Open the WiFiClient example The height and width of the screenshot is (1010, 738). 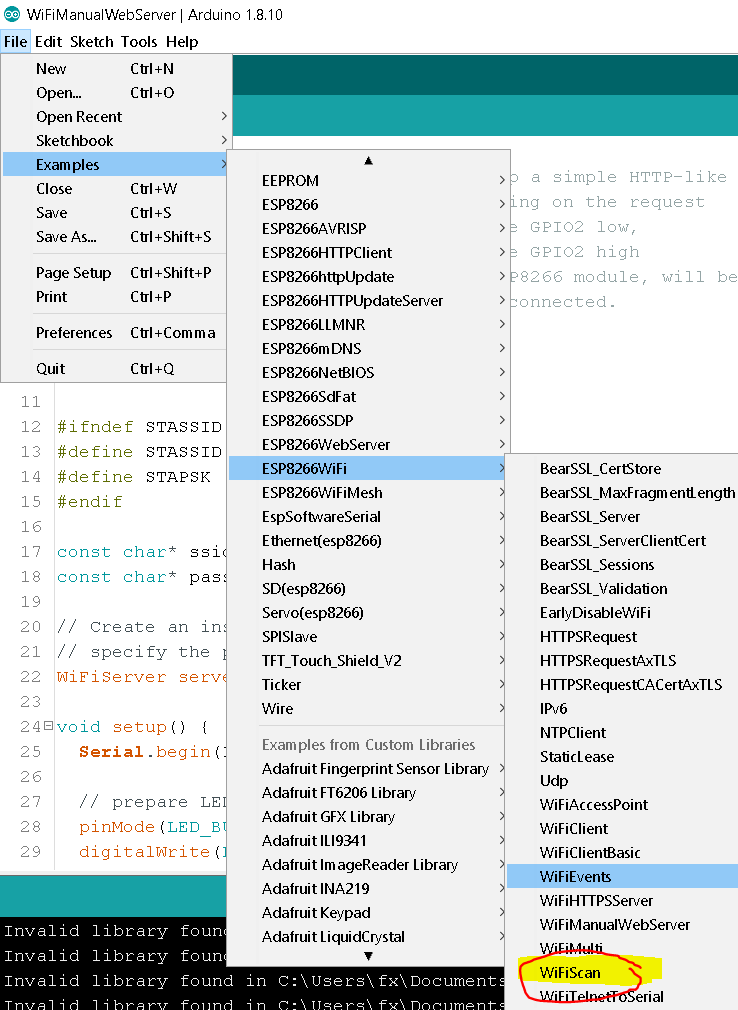click(622, 828)
